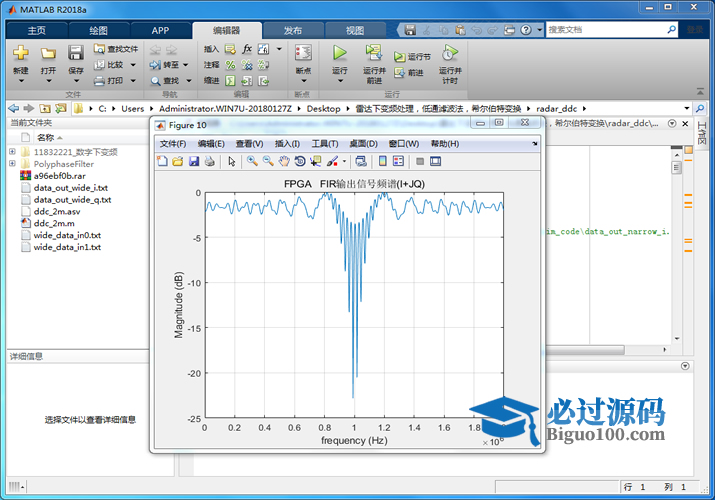This screenshot has width=715, height=500.
Task: Switch to the 主页 (Home) tab
Action: click(x=36, y=31)
